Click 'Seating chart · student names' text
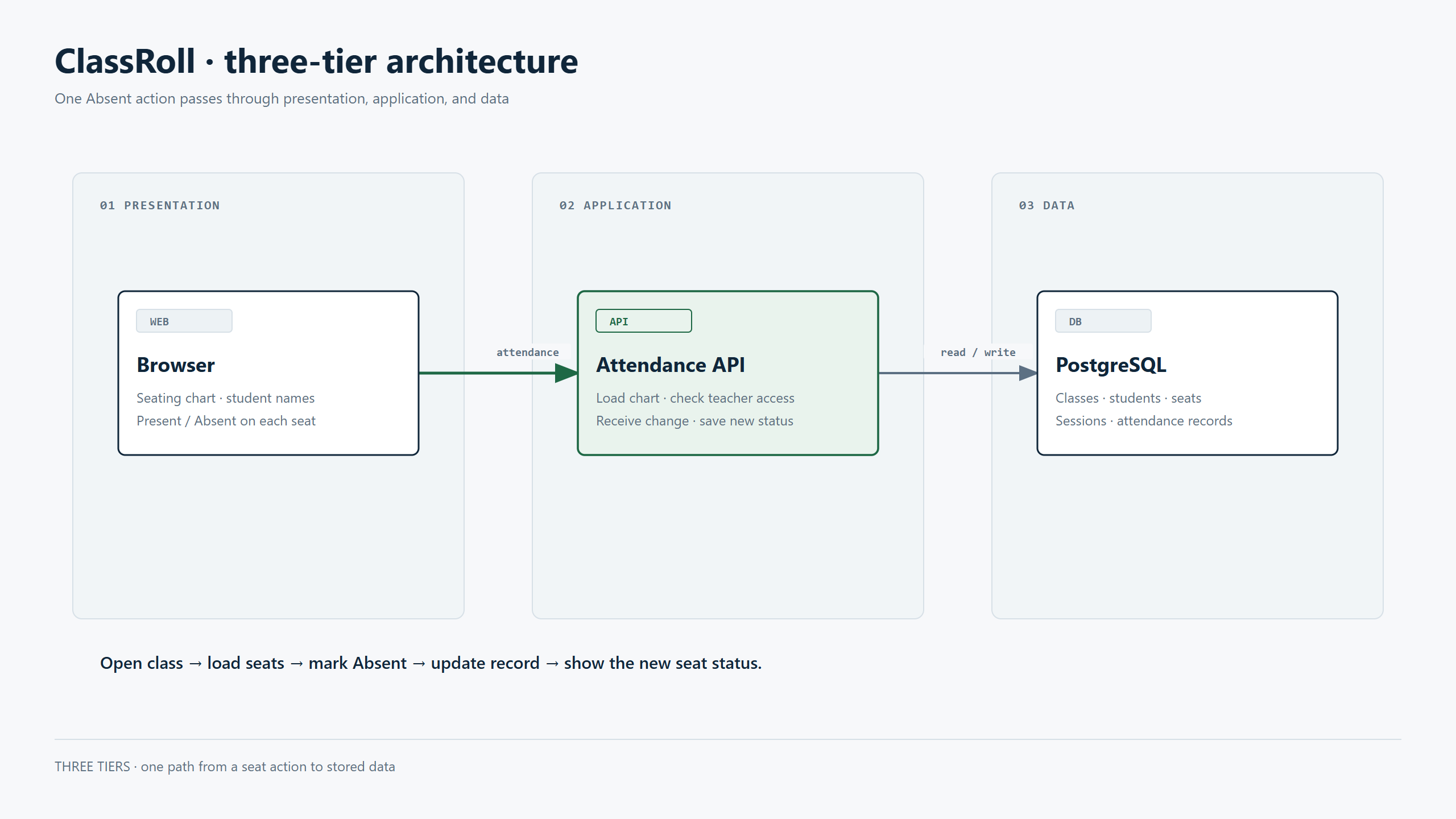Image resolution: width=1456 pixels, height=819 pixels. [x=225, y=398]
